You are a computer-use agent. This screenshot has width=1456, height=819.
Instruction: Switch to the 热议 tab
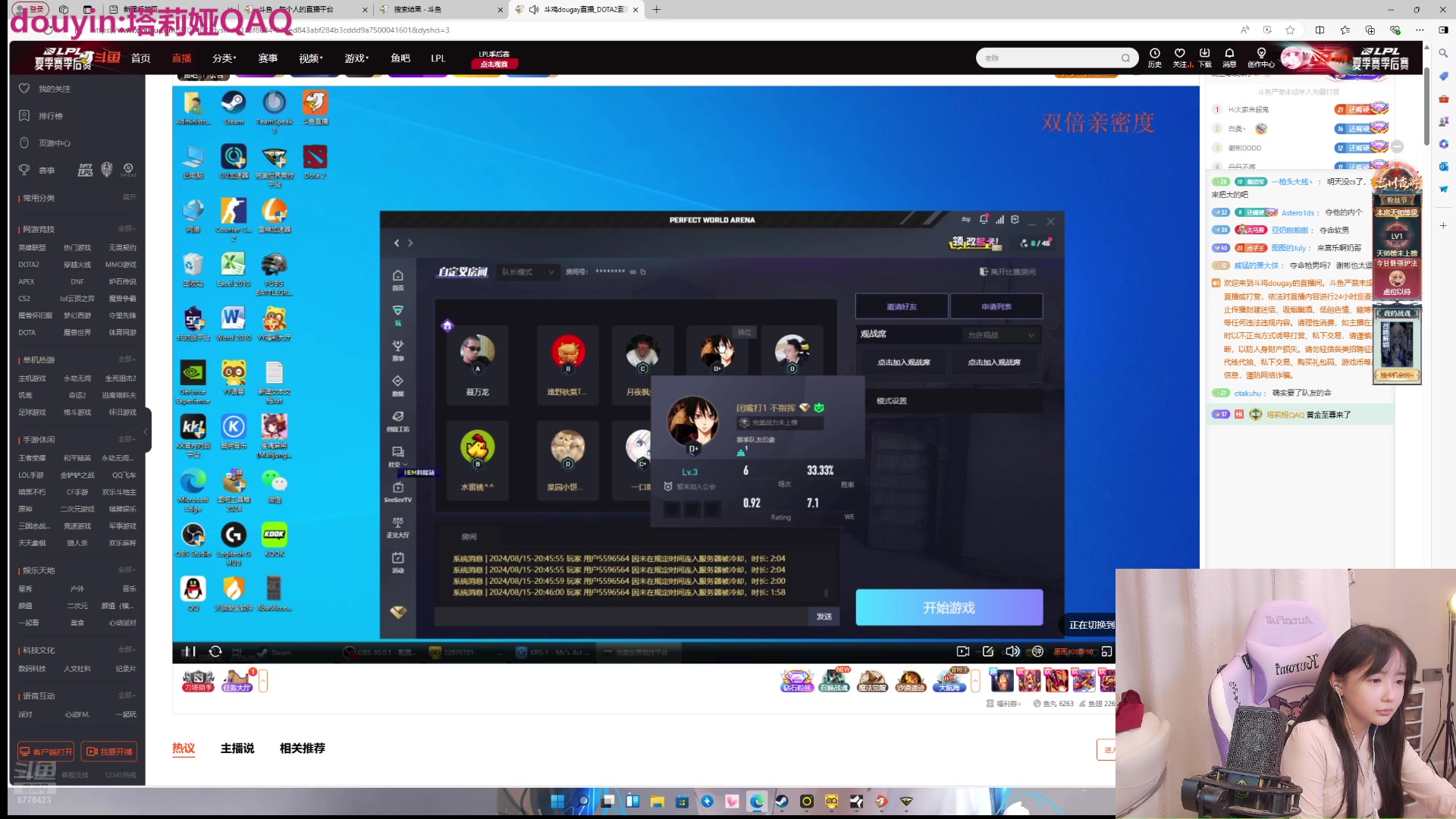tap(184, 748)
